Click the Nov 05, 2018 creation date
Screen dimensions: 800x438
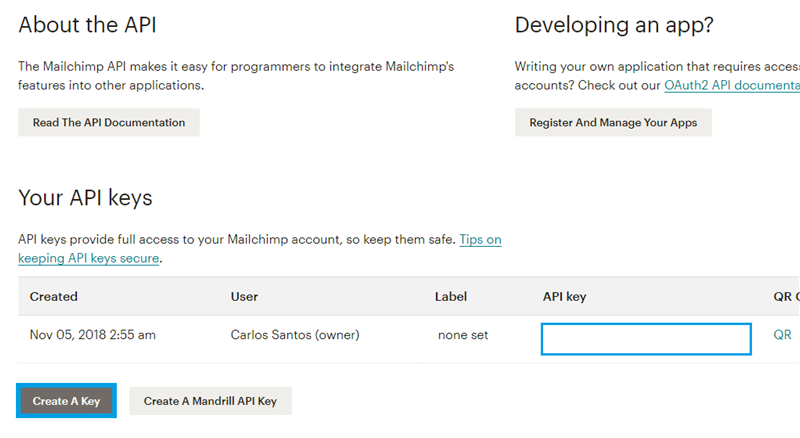click(x=93, y=335)
